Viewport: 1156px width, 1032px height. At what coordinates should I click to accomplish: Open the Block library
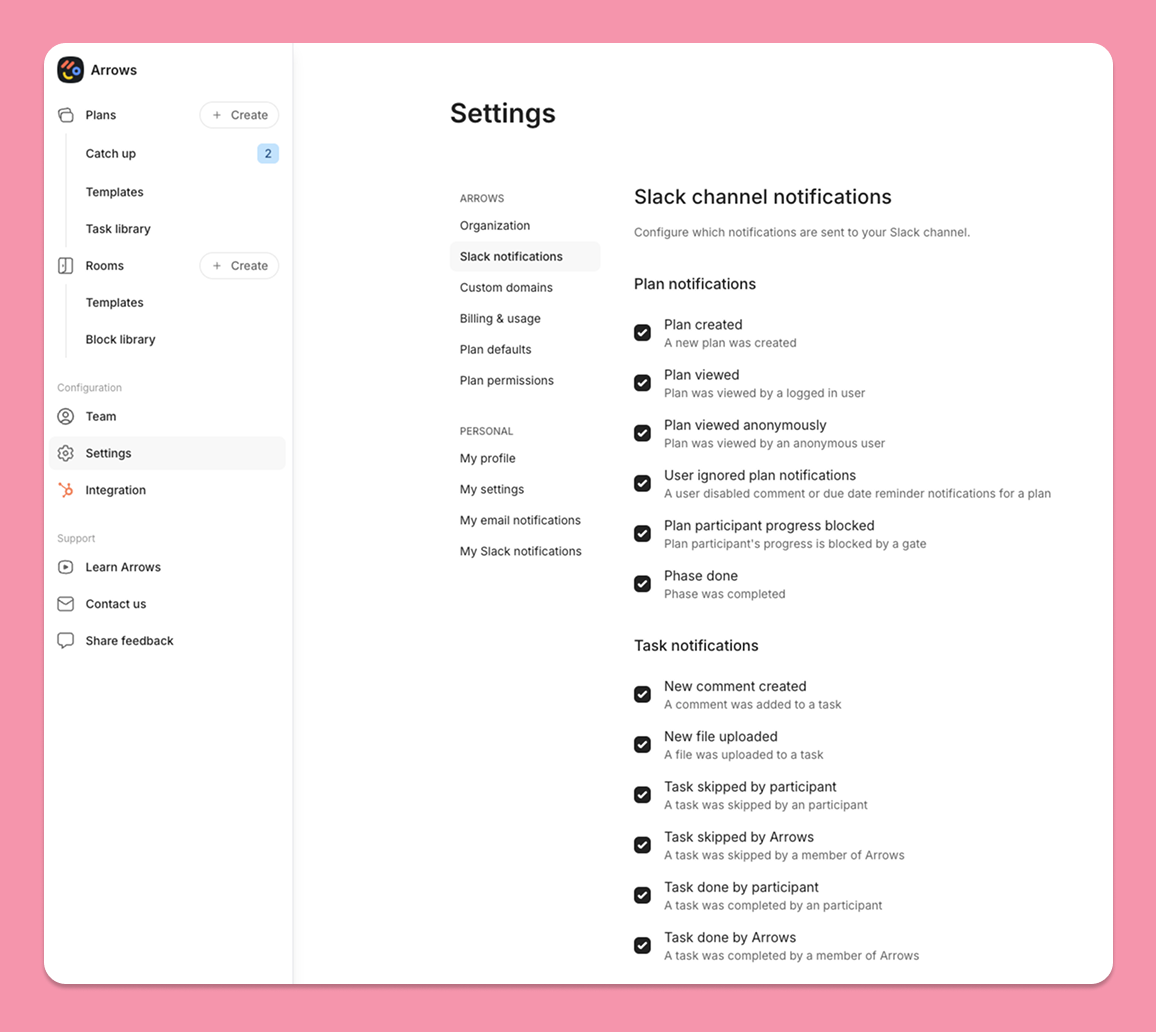click(x=120, y=339)
